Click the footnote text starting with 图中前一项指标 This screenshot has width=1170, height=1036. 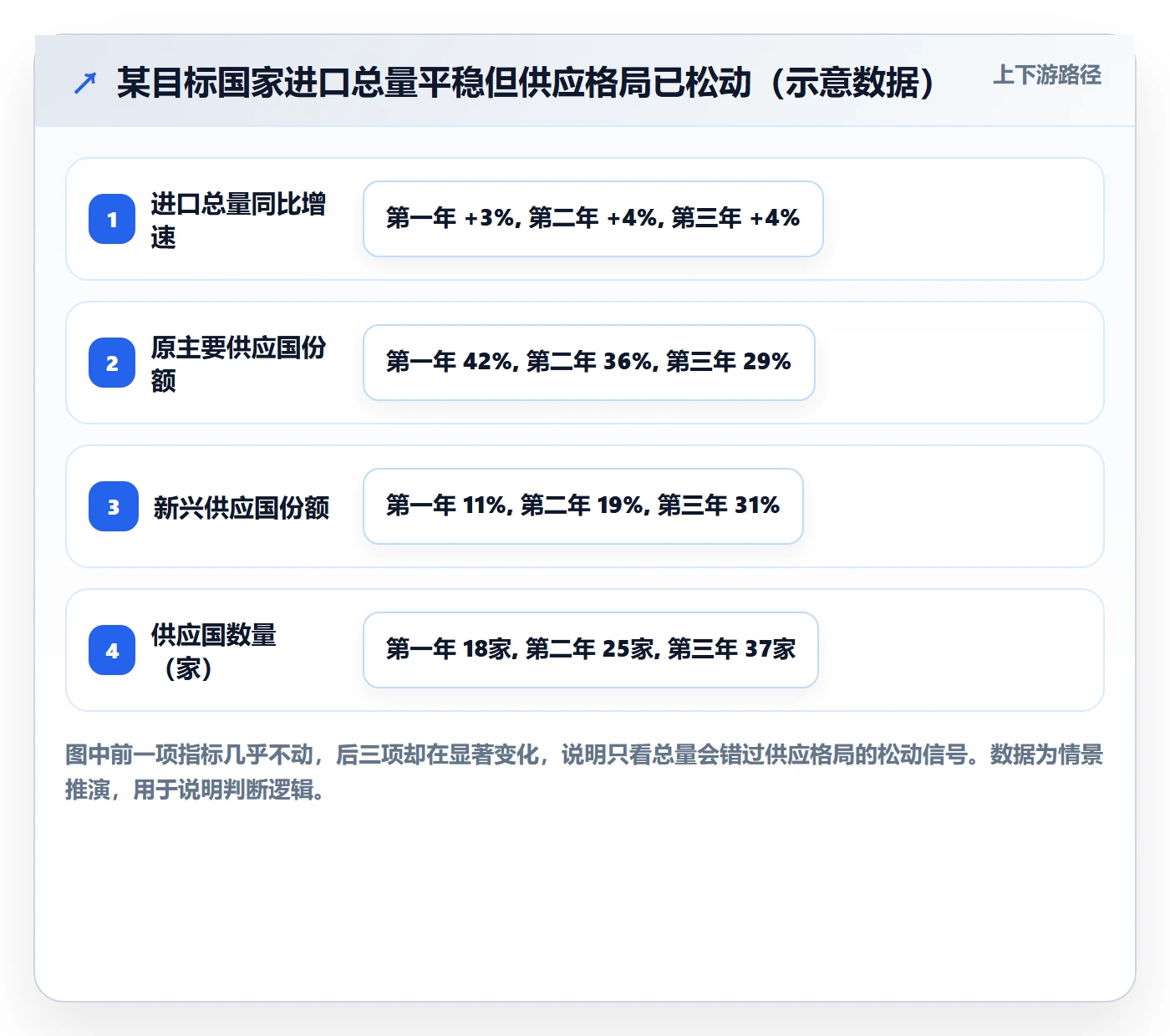coord(584,772)
